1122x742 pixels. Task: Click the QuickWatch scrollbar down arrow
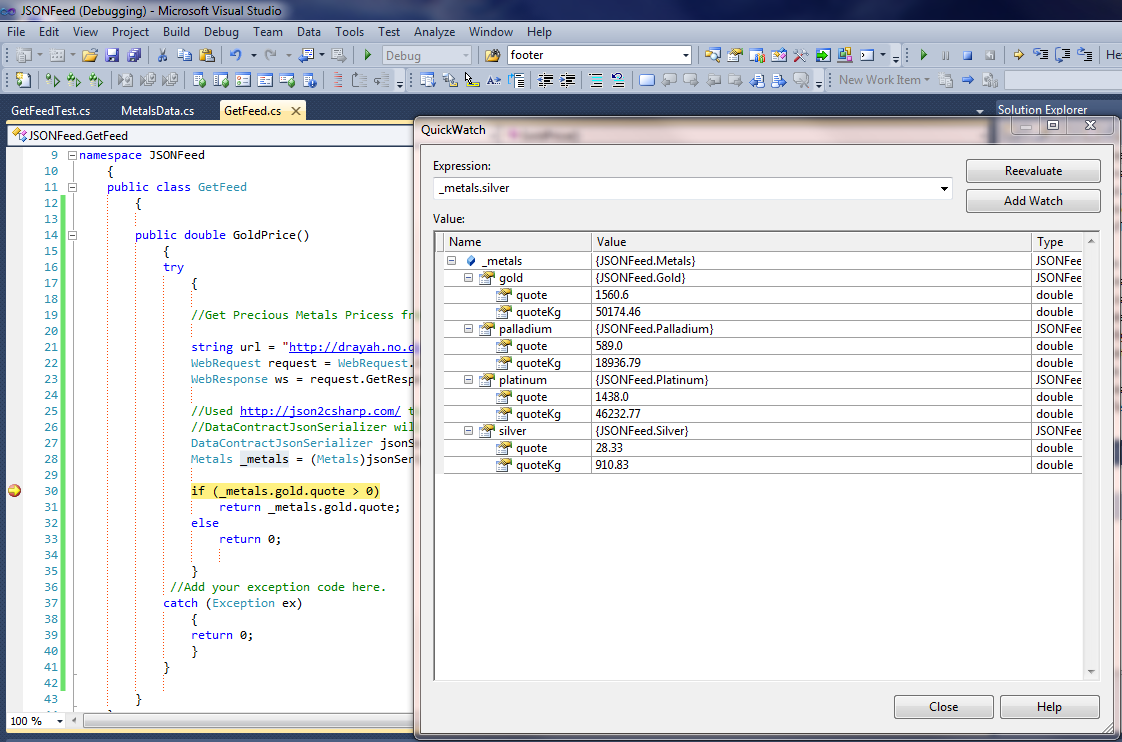click(x=1091, y=672)
